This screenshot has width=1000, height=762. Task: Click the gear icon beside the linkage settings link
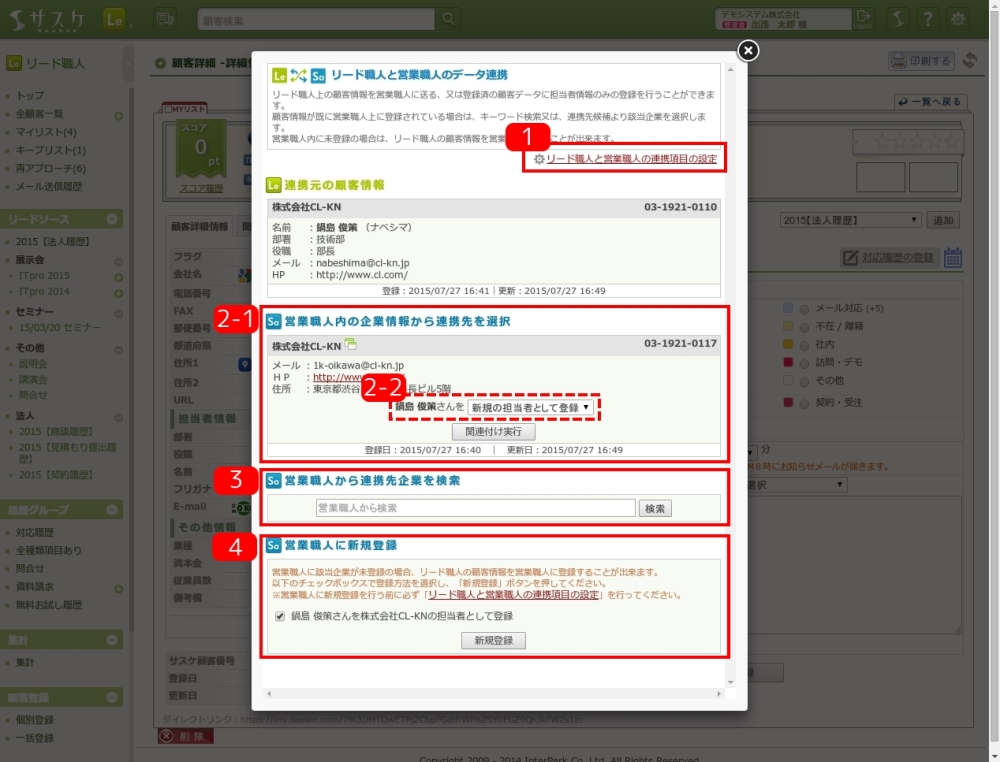click(x=539, y=159)
